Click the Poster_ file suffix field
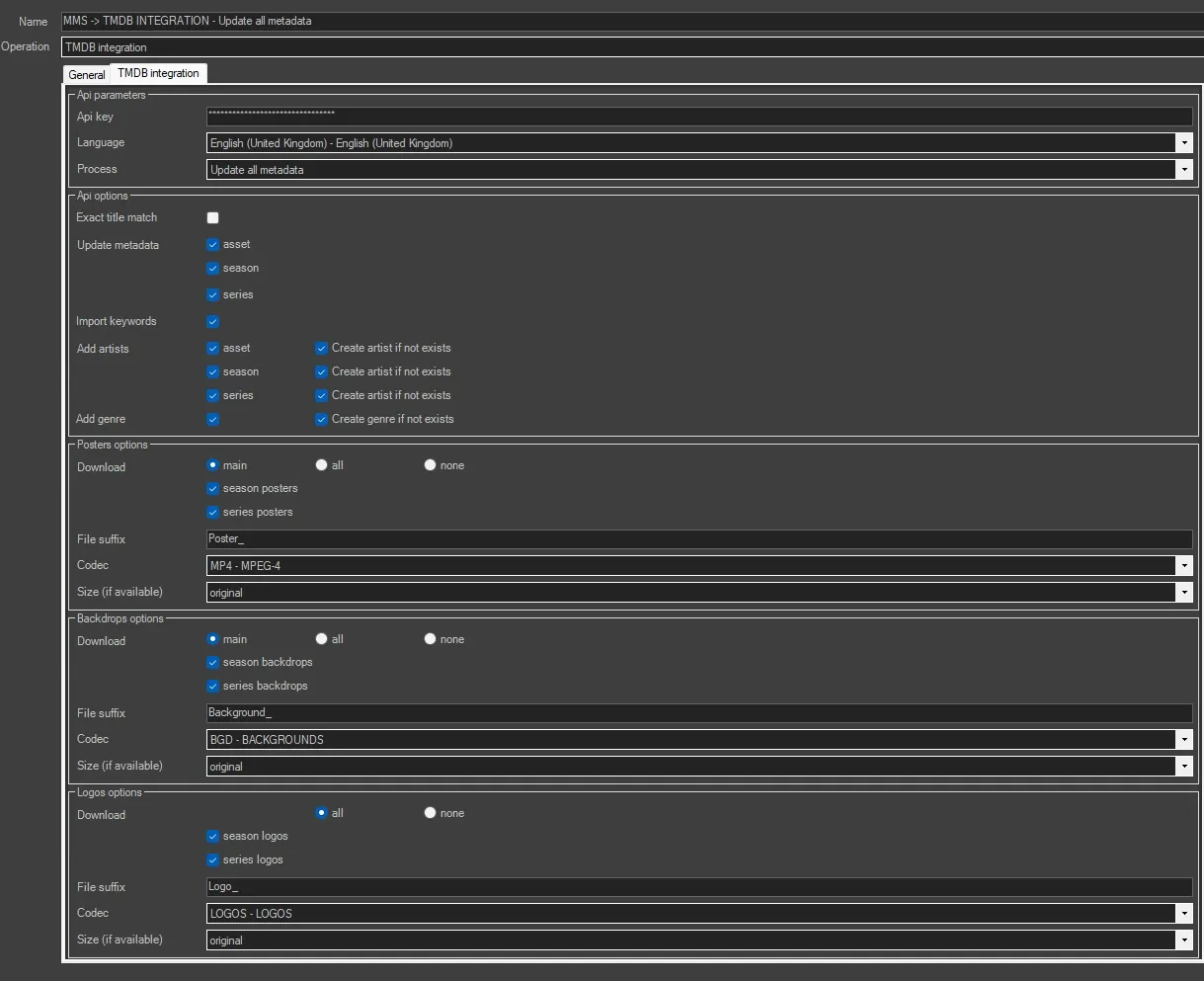Image resolution: width=1204 pixels, height=981 pixels. (x=698, y=539)
